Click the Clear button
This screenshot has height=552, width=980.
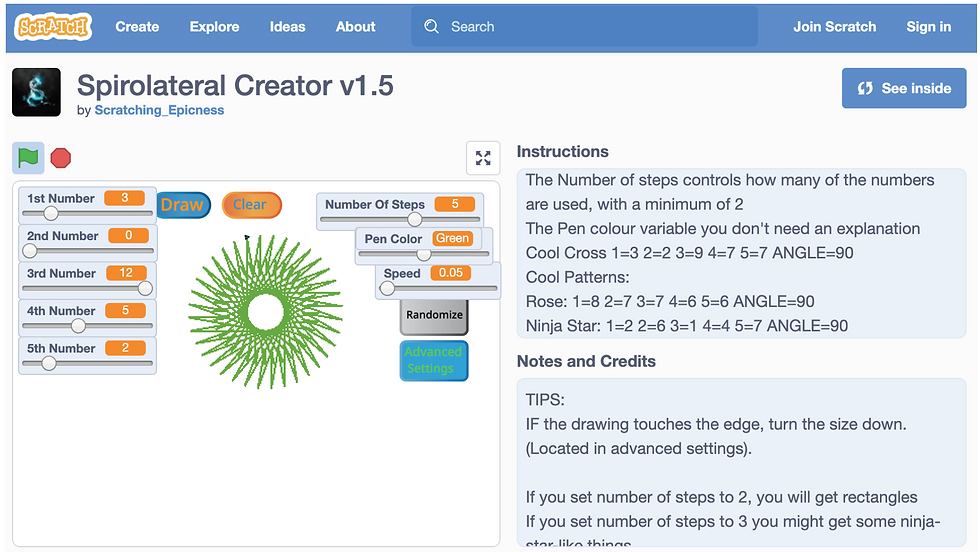(x=251, y=205)
